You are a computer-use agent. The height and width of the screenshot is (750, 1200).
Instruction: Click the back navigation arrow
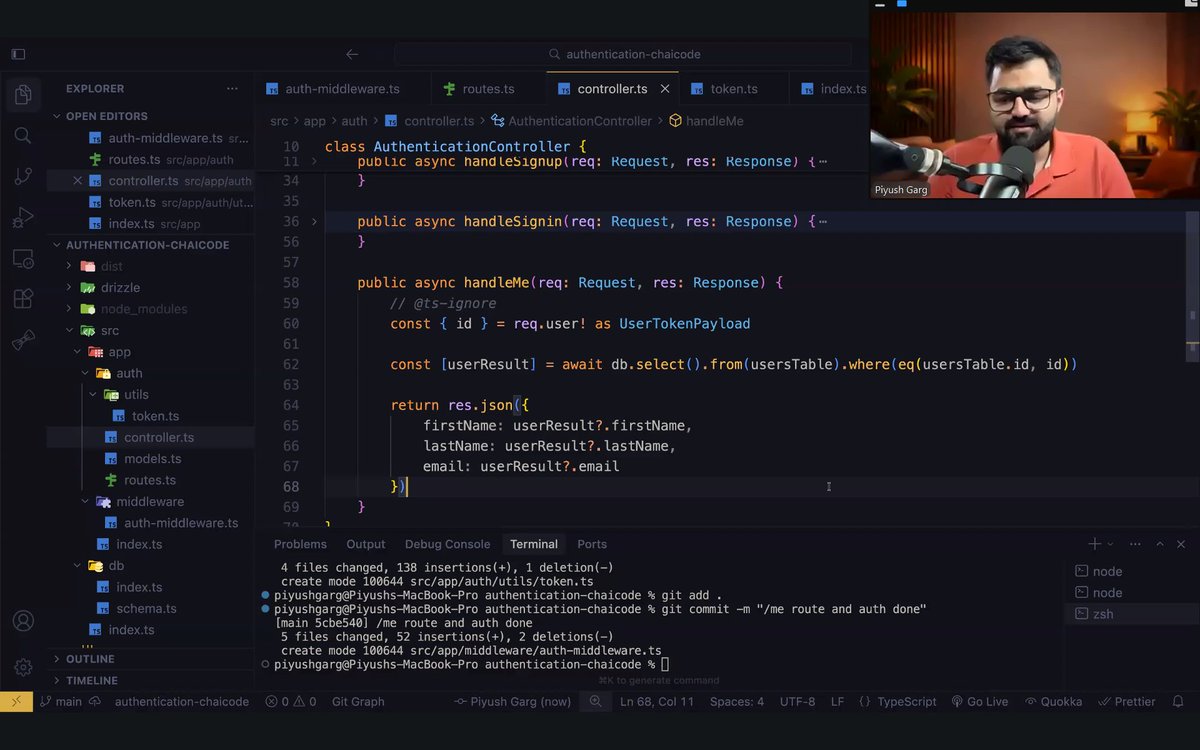point(352,54)
